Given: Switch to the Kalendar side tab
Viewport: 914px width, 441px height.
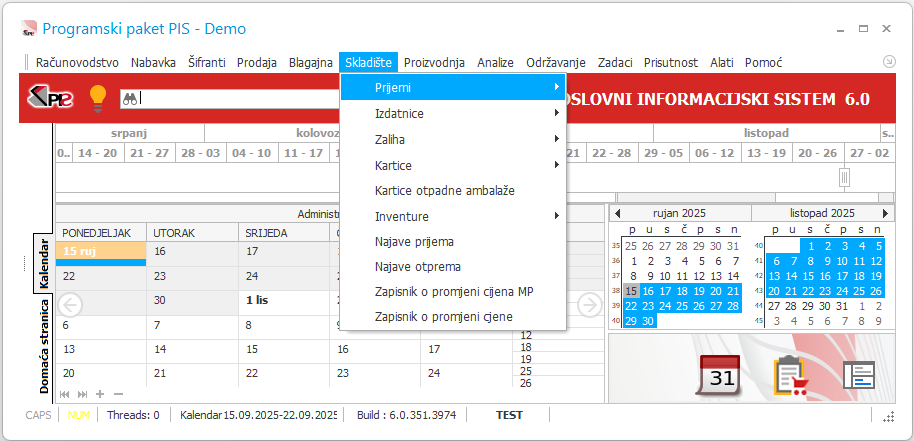Looking at the screenshot, I should pos(44,263).
